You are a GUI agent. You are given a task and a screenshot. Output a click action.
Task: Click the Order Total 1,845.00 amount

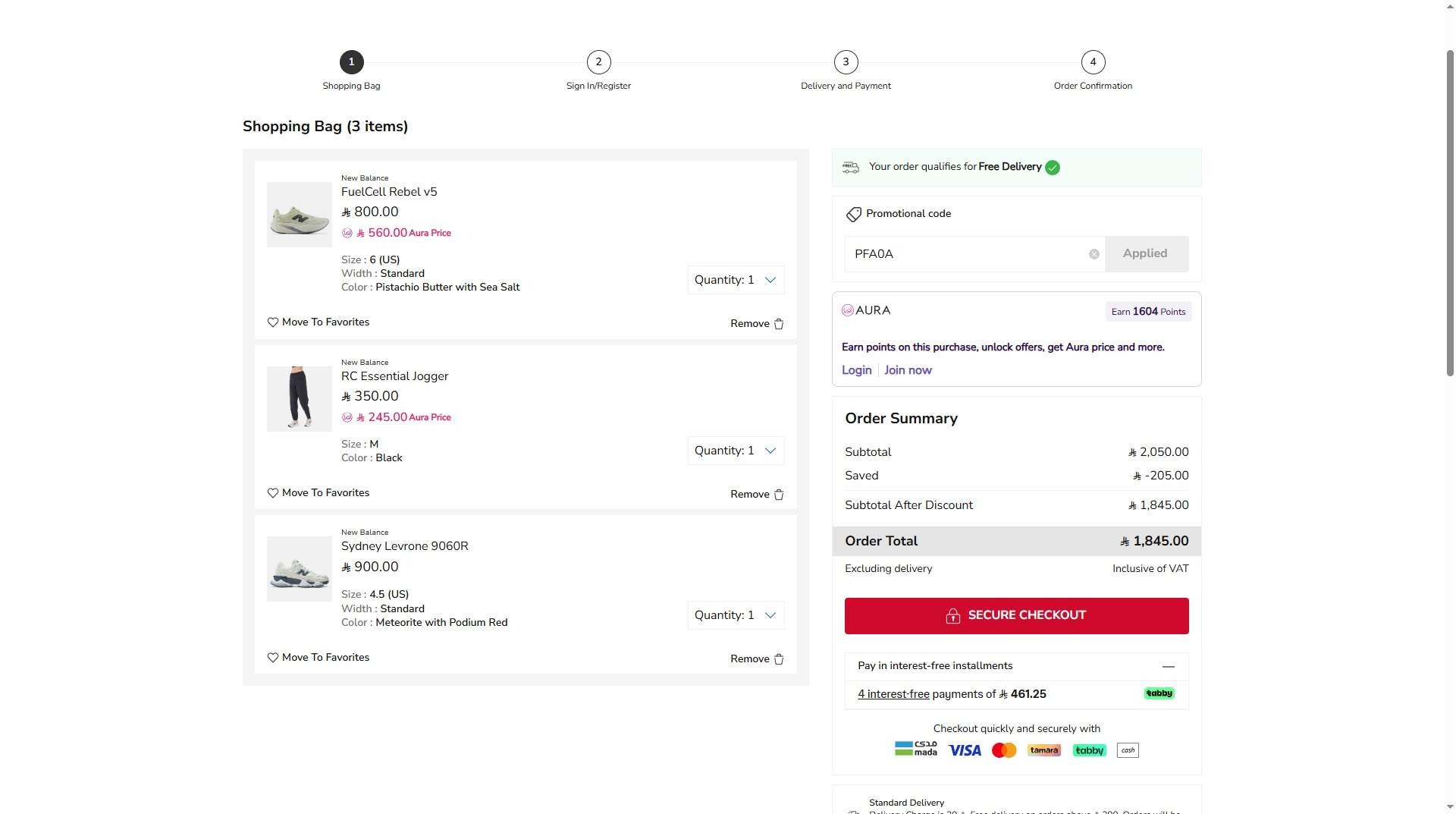click(1154, 542)
